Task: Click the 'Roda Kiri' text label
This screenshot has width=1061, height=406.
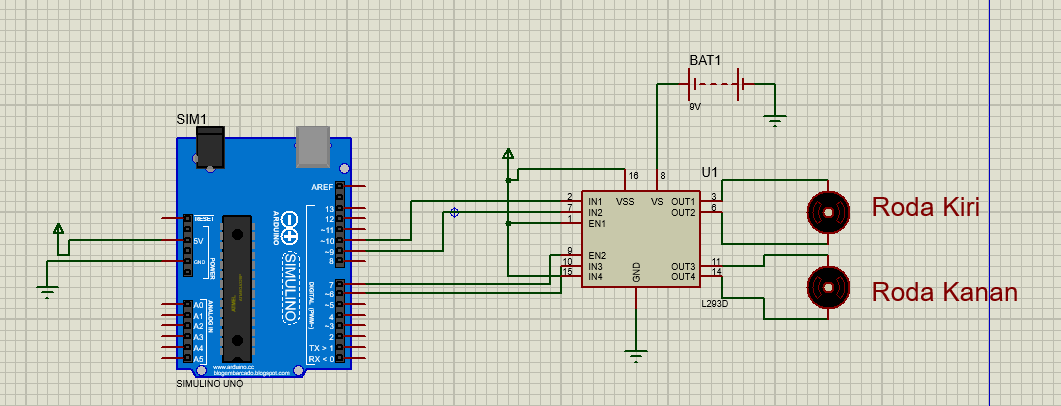Action: tap(925, 207)
